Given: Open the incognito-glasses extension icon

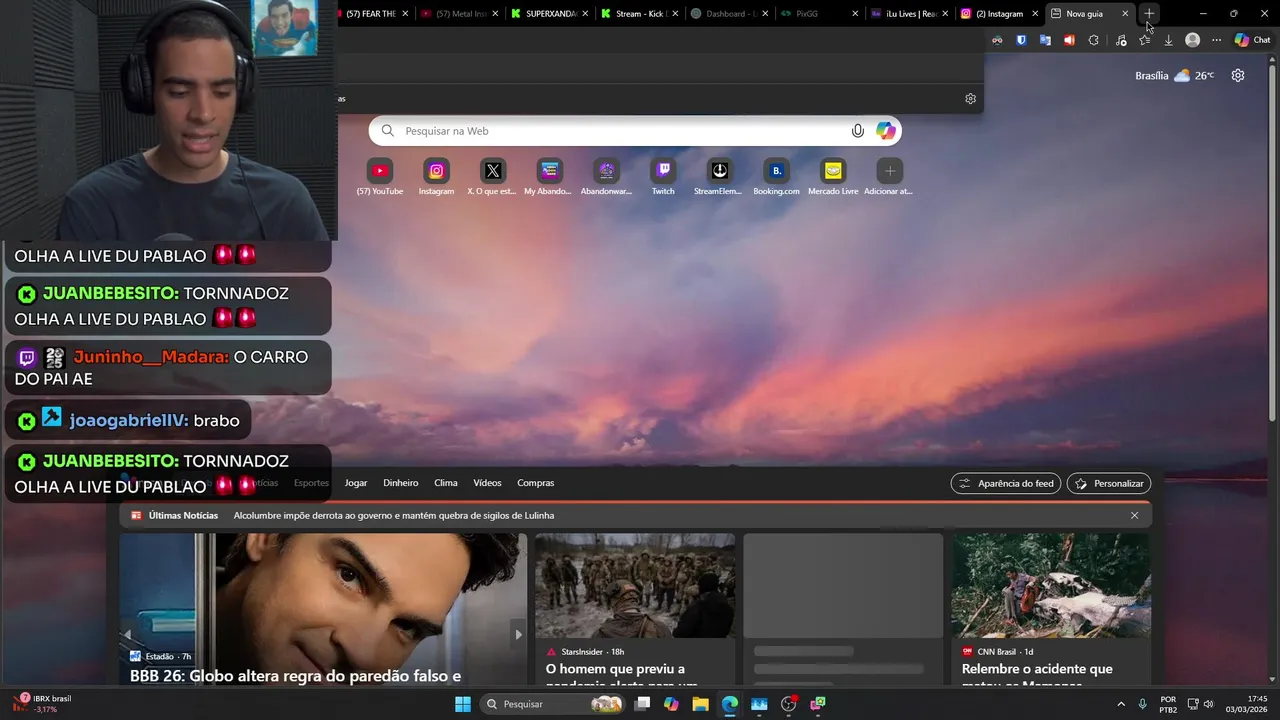Looking at the screenshot, I should pyautogui.click(x=997, y=40).
